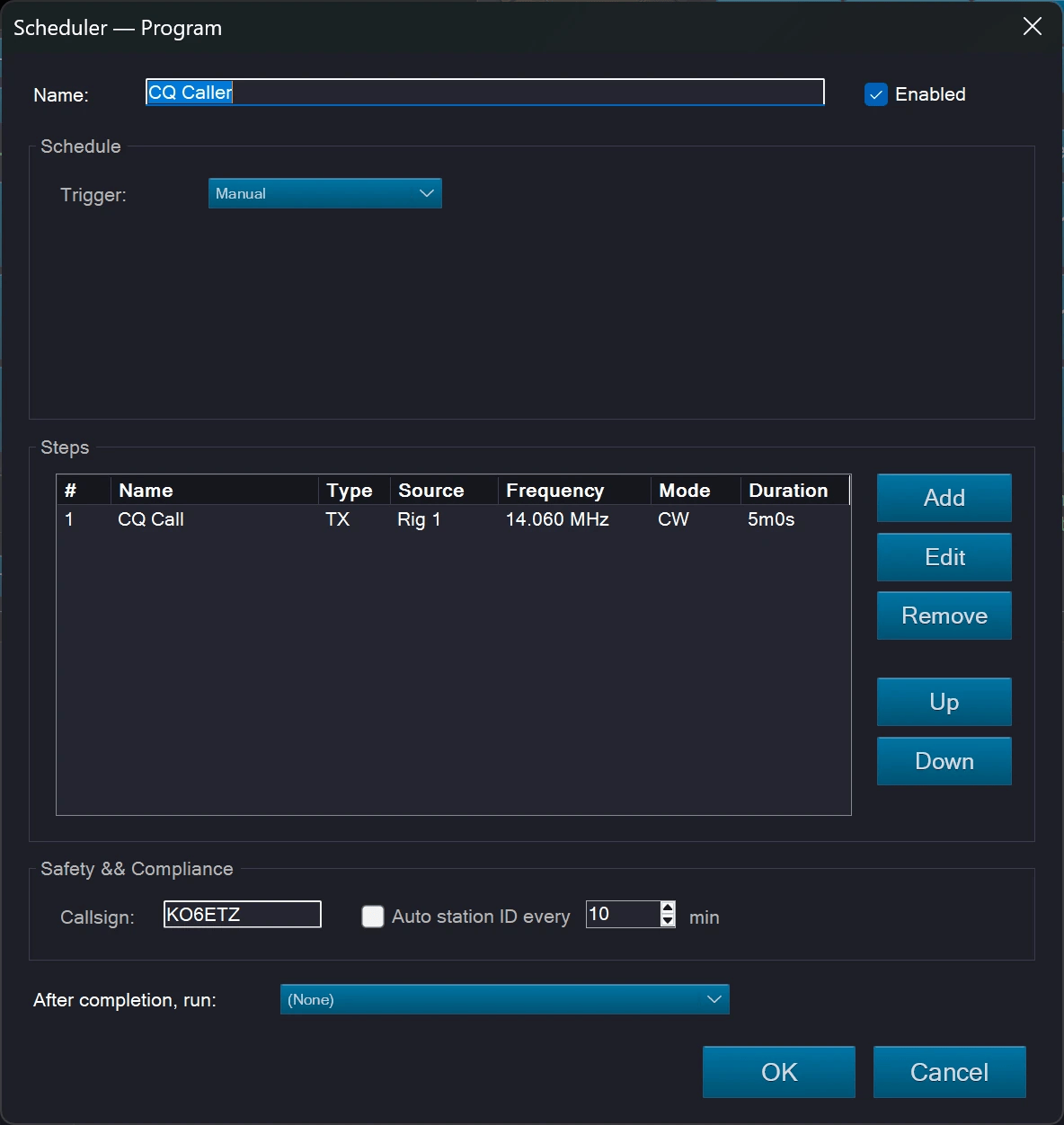Screen dimensions: 1064x1125
Task: Click the Name column header
Action: point(214,491)
